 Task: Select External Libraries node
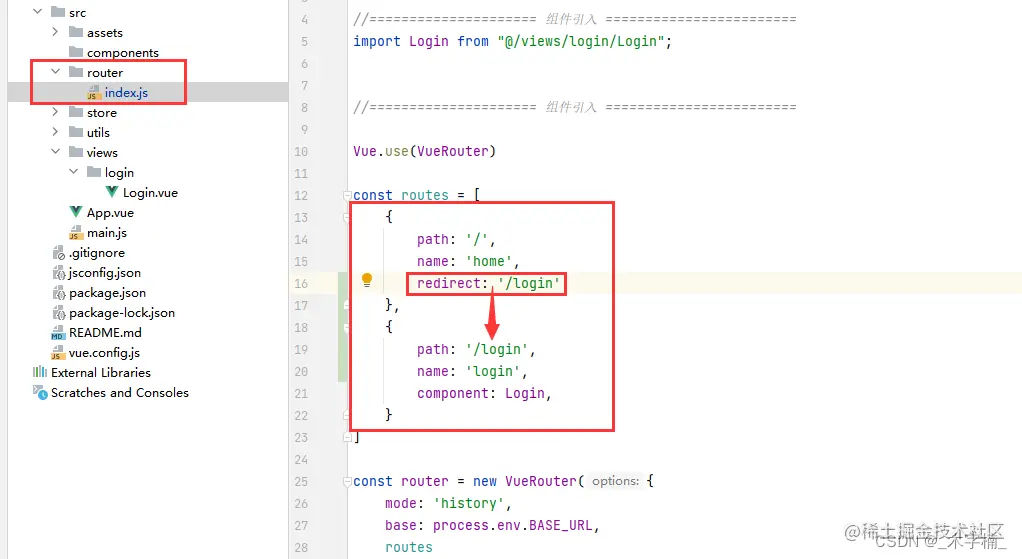point(101,373)
